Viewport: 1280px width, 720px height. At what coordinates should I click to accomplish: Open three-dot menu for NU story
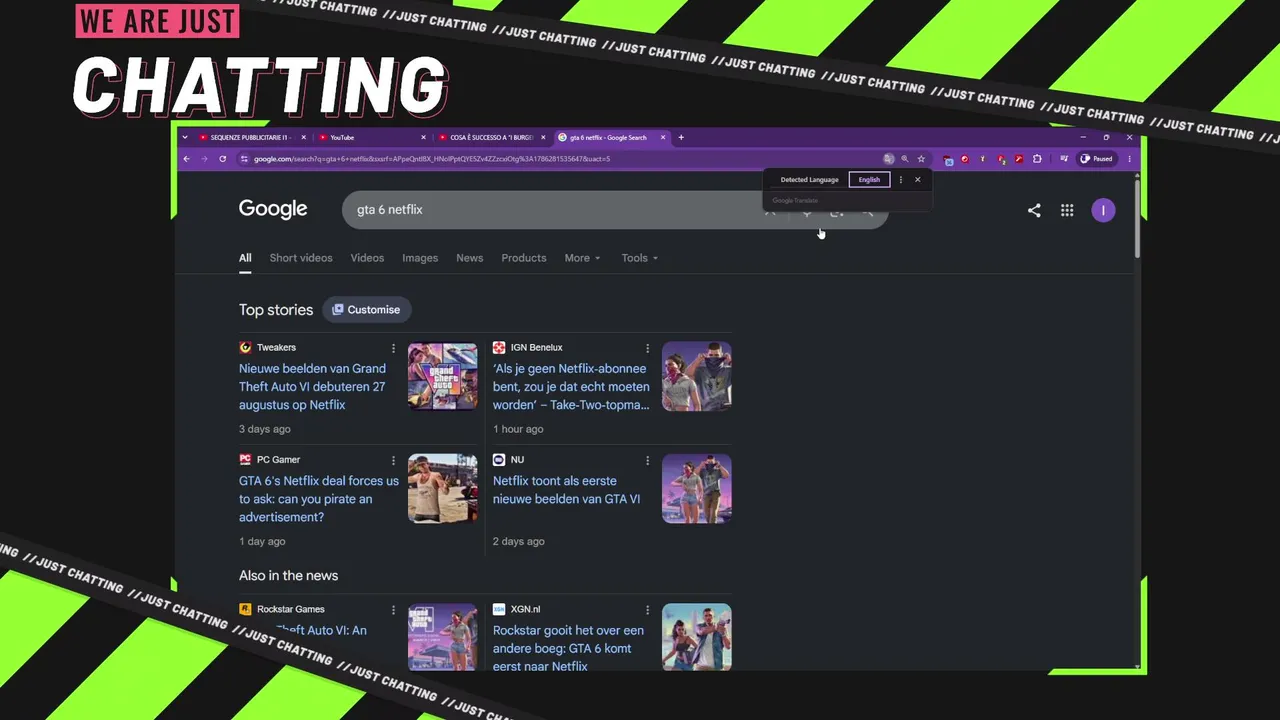click(647, 460)
